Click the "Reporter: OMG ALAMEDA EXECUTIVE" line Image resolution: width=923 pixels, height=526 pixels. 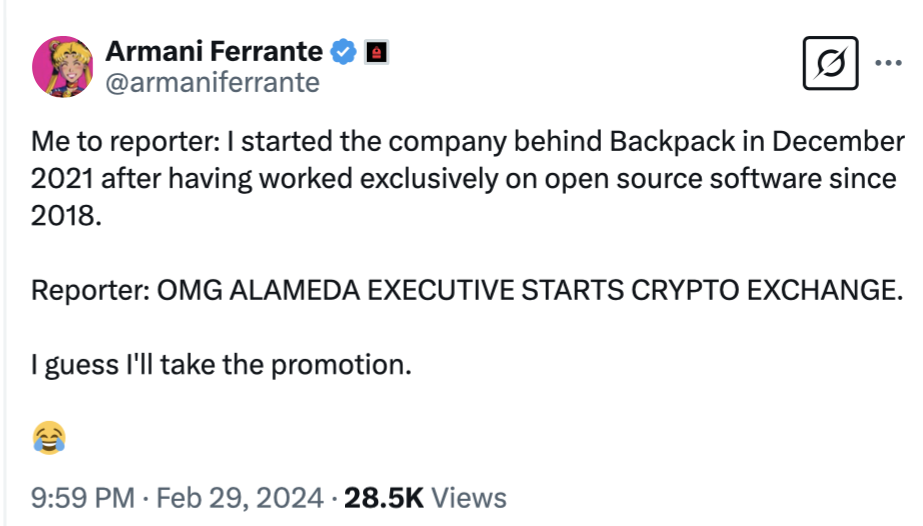point(300,290)
